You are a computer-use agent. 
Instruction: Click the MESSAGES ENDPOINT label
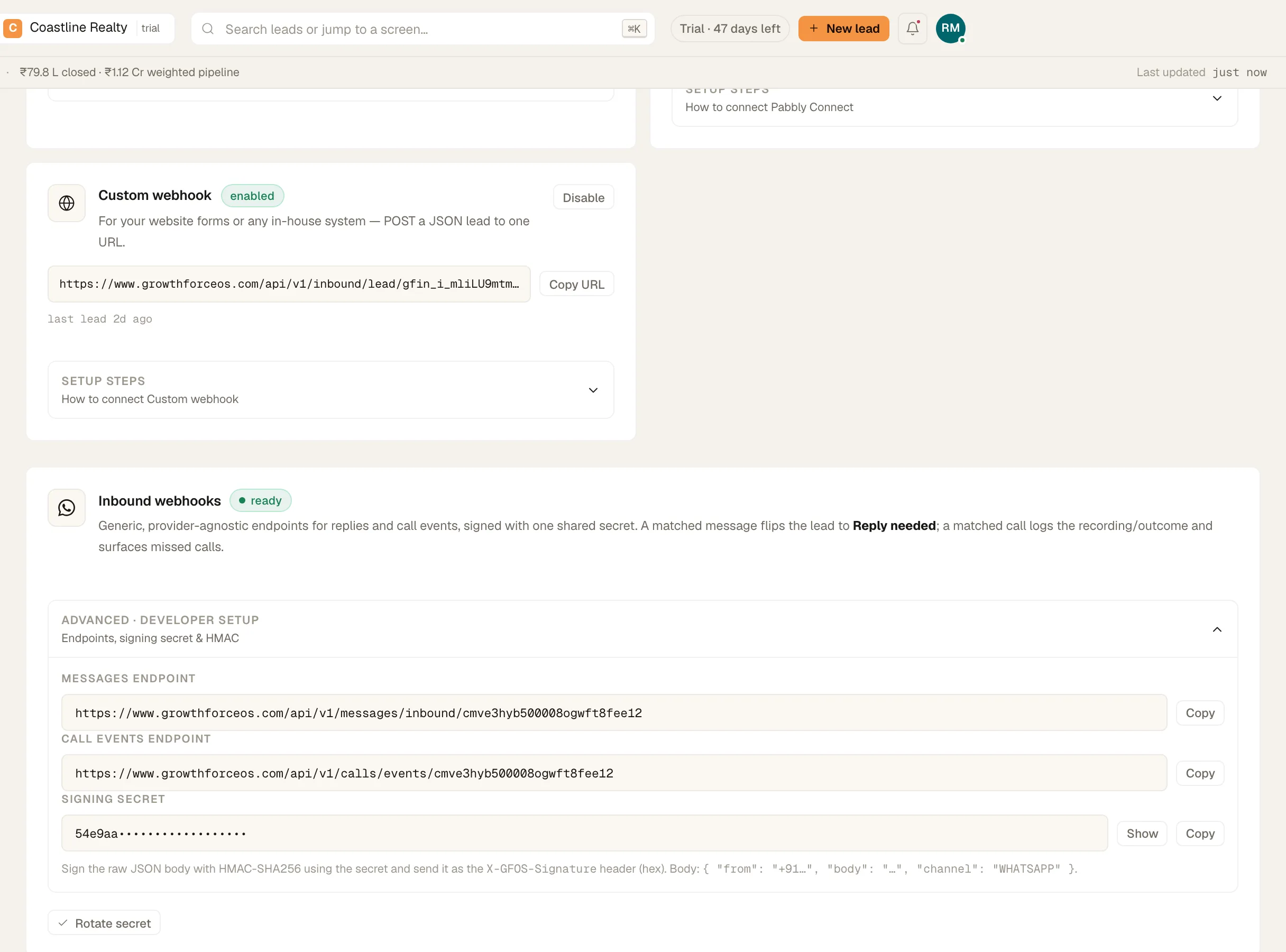click(x=128, y=679)
